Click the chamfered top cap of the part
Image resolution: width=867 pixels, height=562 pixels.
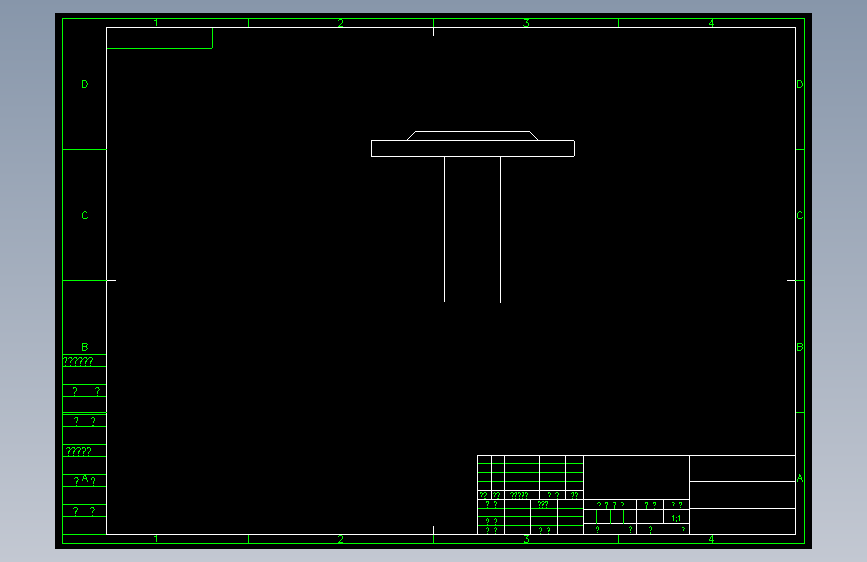coord(472,136)
